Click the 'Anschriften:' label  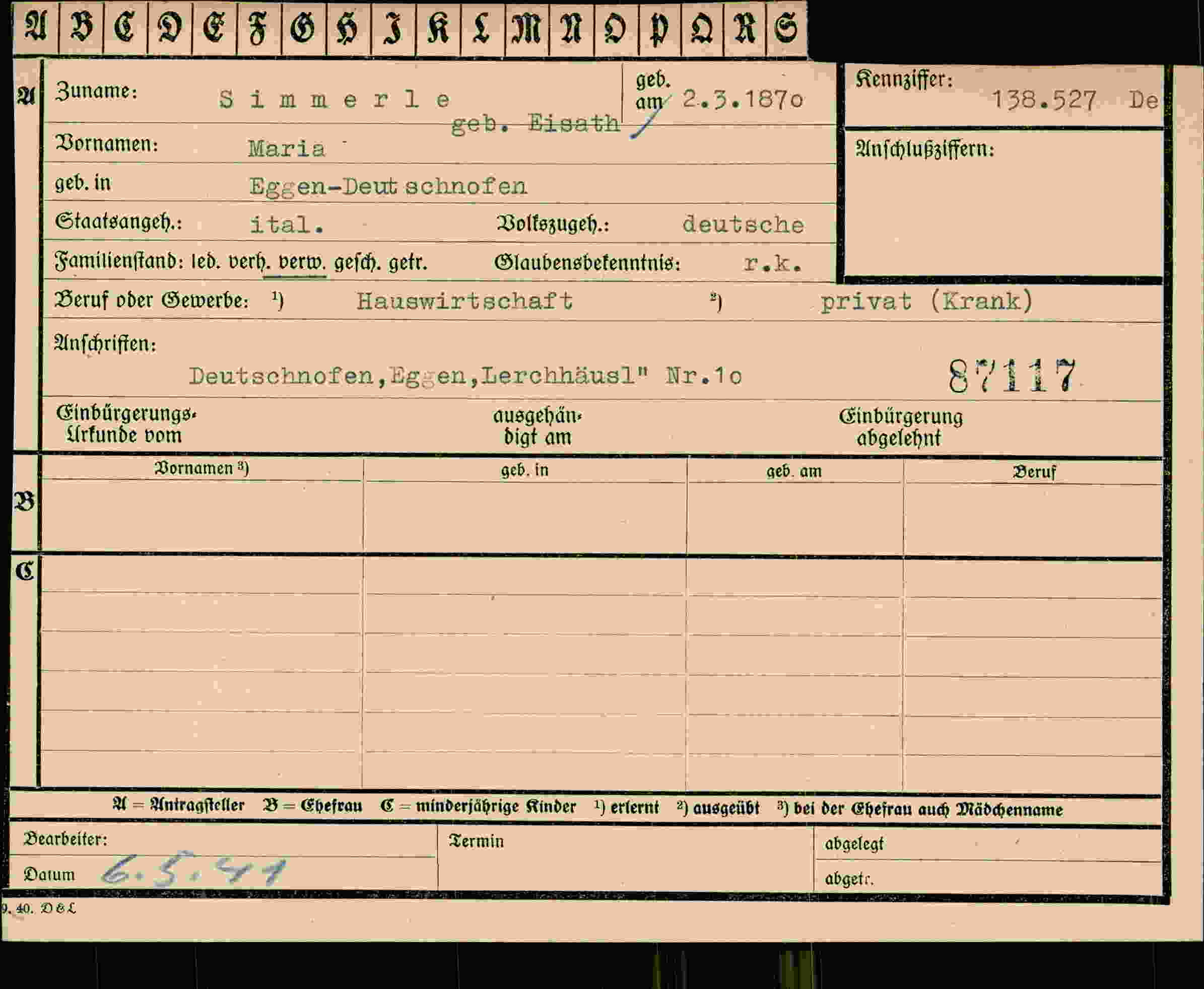point(105,343)
